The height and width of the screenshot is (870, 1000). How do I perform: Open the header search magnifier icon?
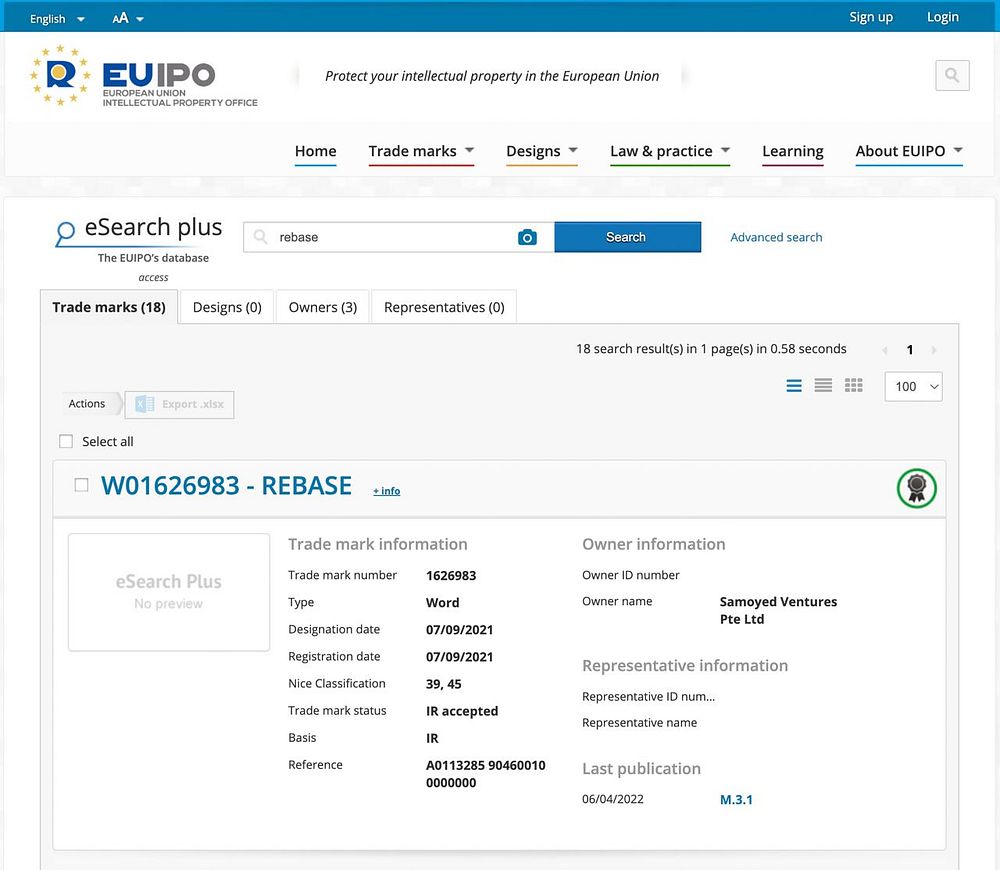[x=952, y=75]
